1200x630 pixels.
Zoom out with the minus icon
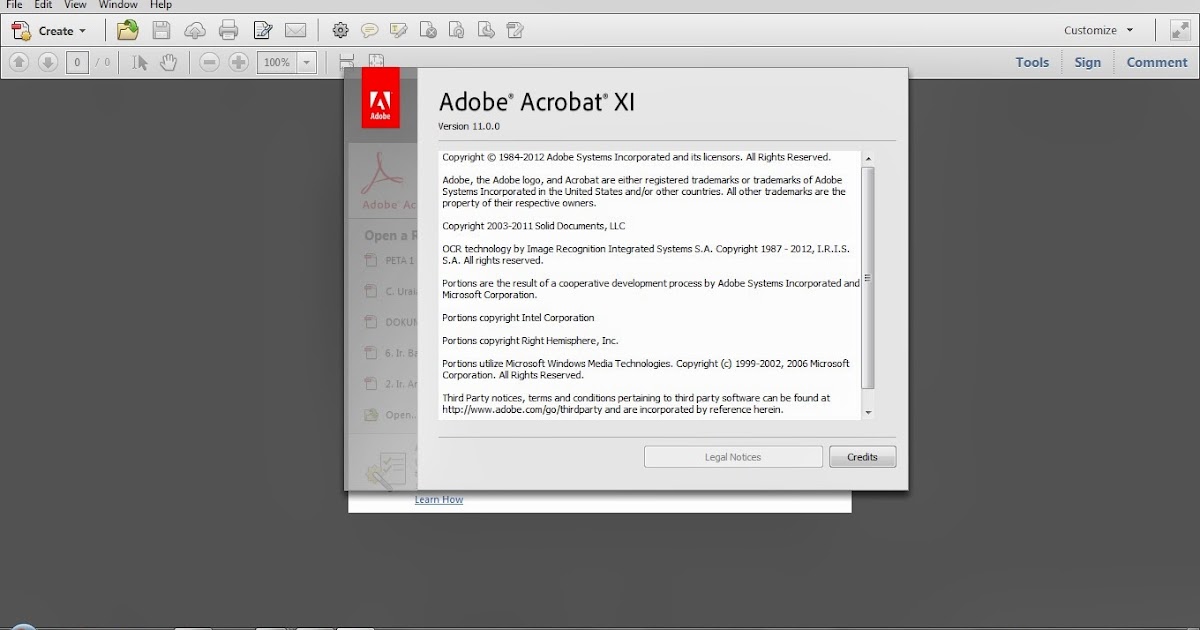(x=209, y=62)
